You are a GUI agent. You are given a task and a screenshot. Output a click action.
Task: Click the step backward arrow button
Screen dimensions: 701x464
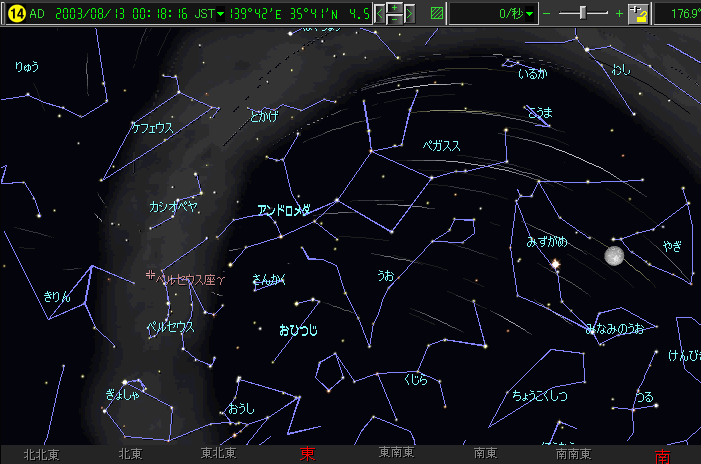380,13
